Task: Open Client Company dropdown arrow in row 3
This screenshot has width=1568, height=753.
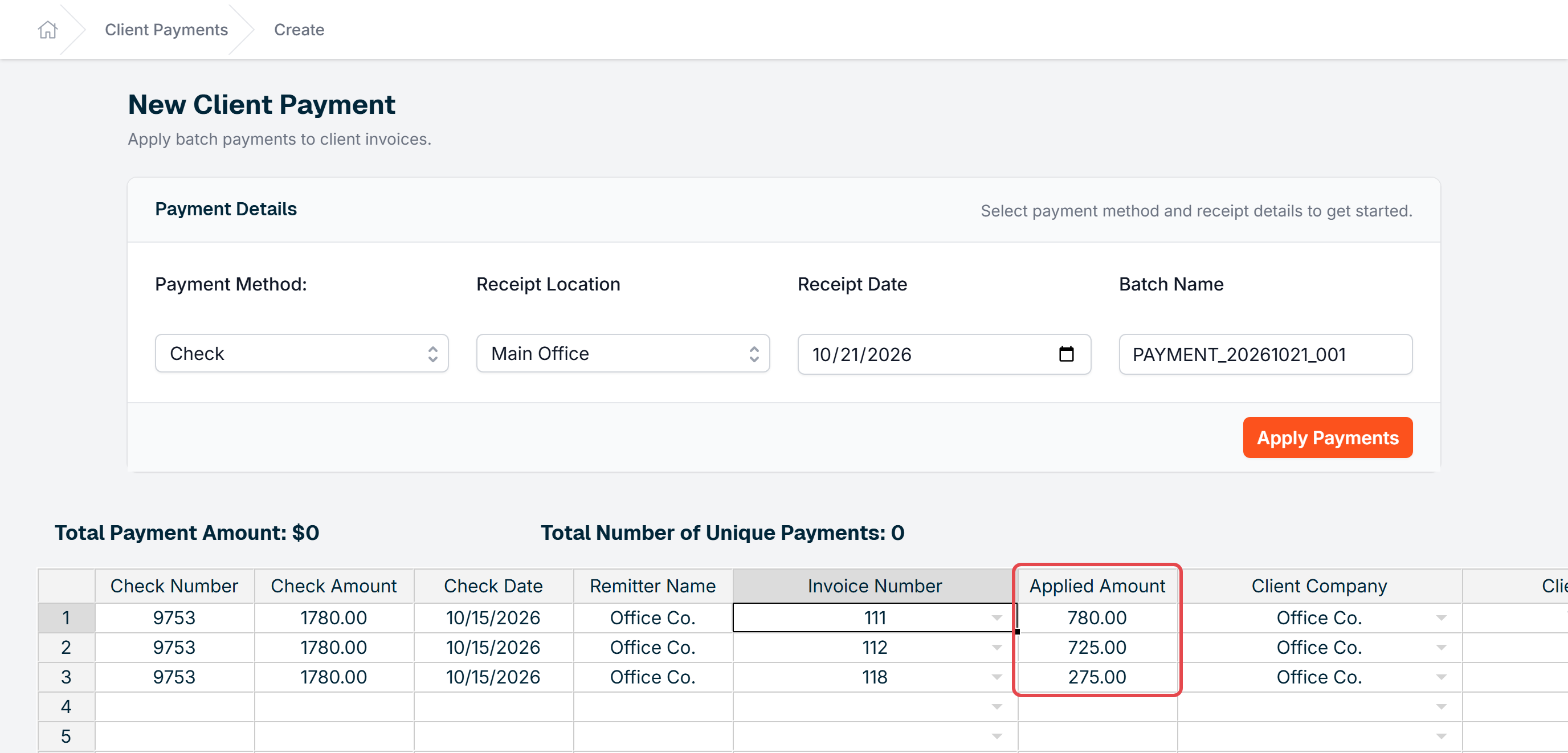Action: point(1441,677)
